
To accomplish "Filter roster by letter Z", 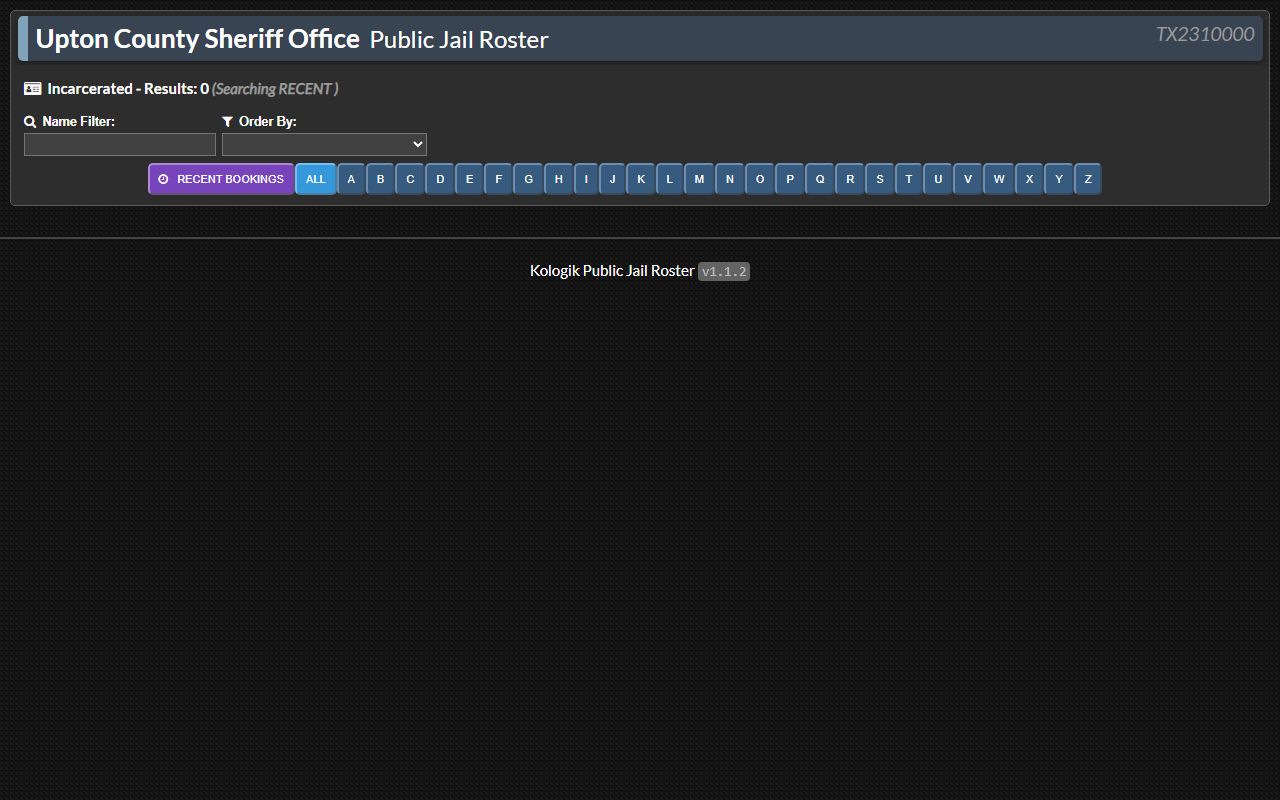I will click(1088, 179).
